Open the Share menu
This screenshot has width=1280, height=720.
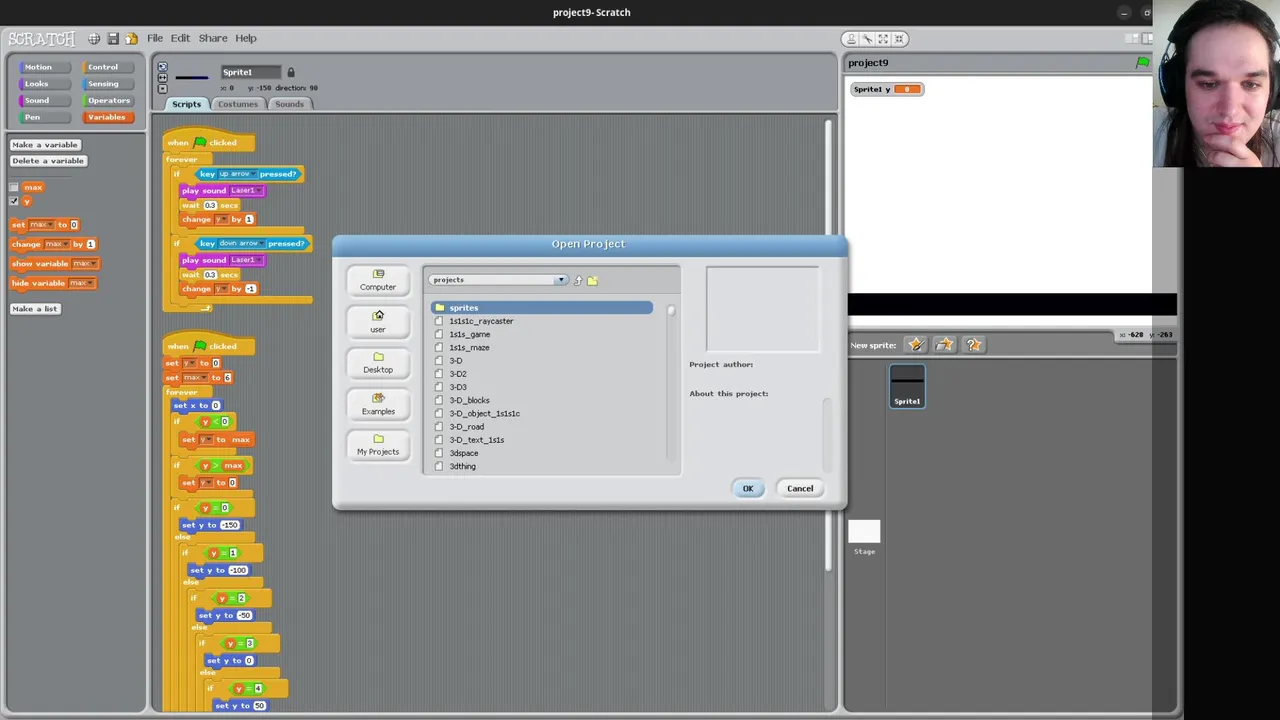[x=213, y=38]
